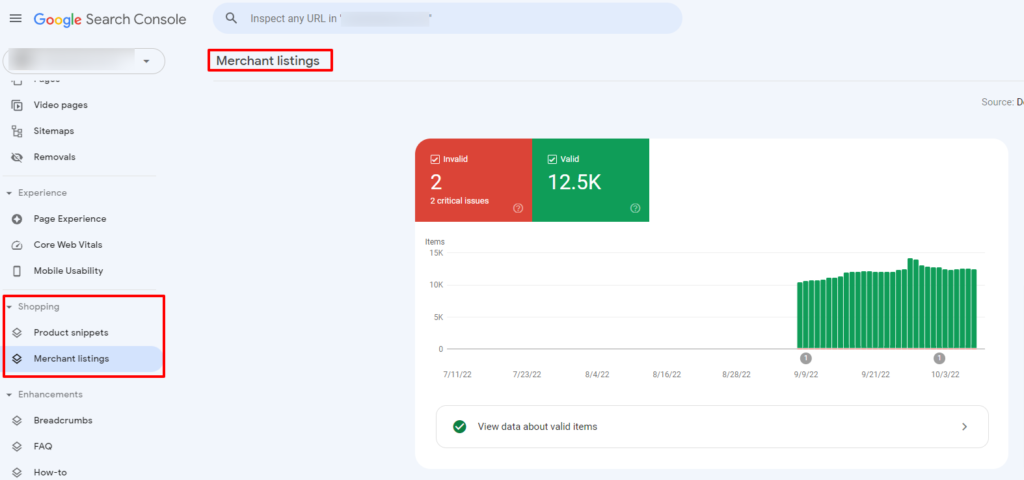Click the Items axis title
This screenshot has height=480, width=1024.
(x=434, y=242)
